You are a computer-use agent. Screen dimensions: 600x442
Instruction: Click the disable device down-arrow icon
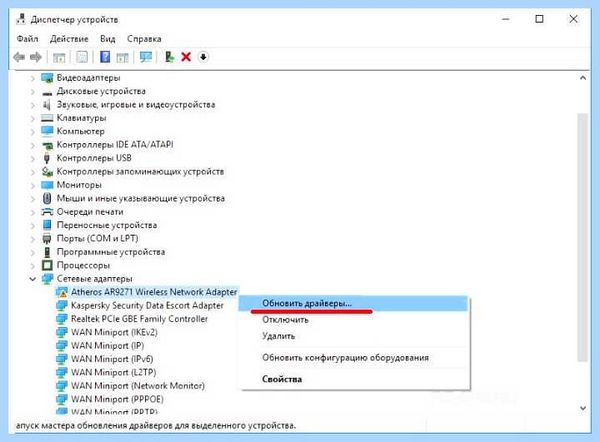pyautogui.click(x=203, y=57)
